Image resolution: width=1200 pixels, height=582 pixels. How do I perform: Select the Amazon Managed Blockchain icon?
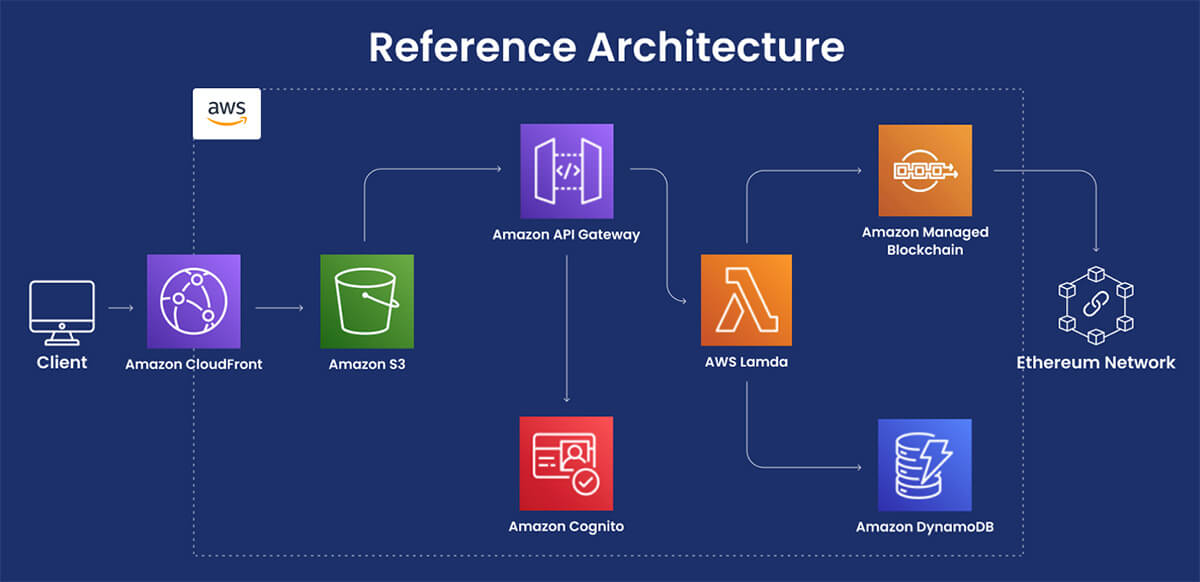pyautogui.click(x=925, y=171)
